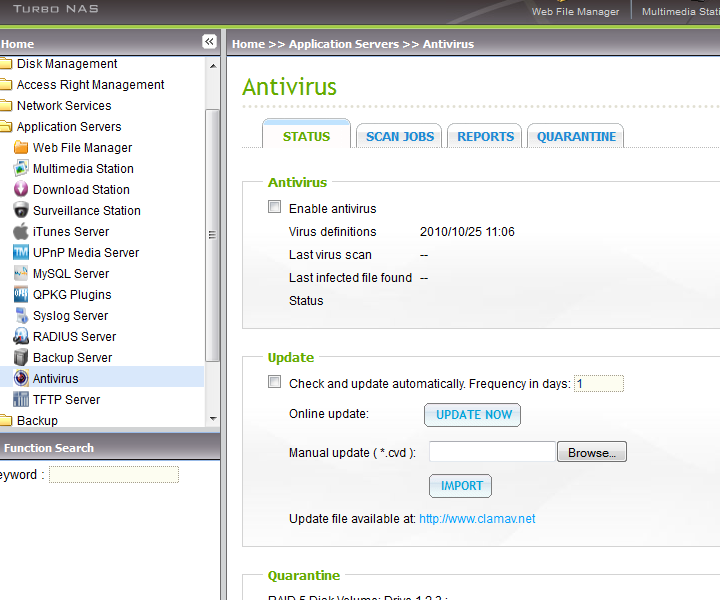Click the Browse button for manual update
The width and height of the screenshot is (720, 600).
(x=591, y=453)
